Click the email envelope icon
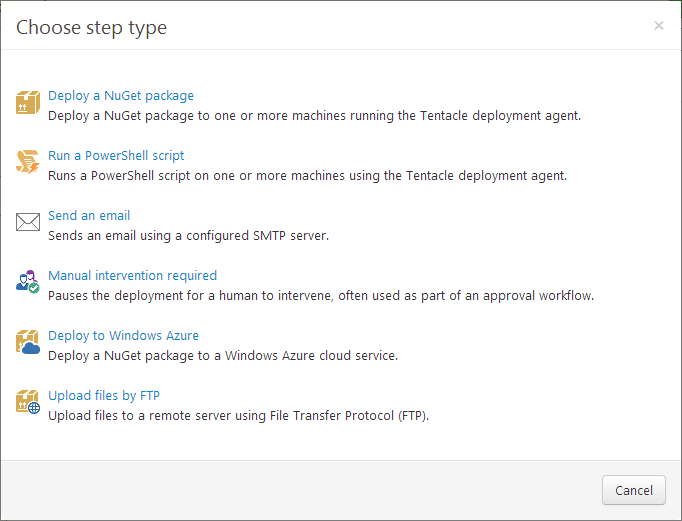Screen dimensions: 682x521 point(27,222)
